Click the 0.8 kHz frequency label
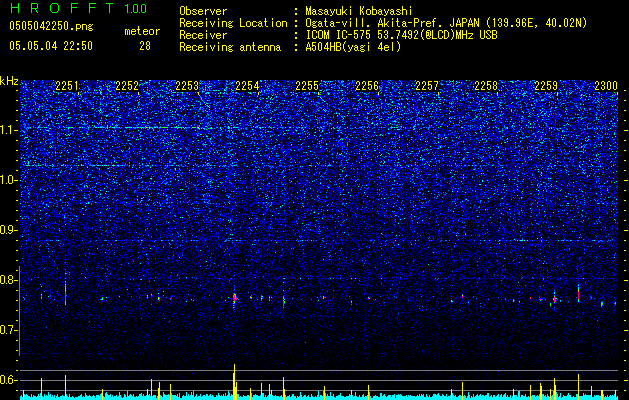Screen dimensions: 629x400 click(8, 280)
